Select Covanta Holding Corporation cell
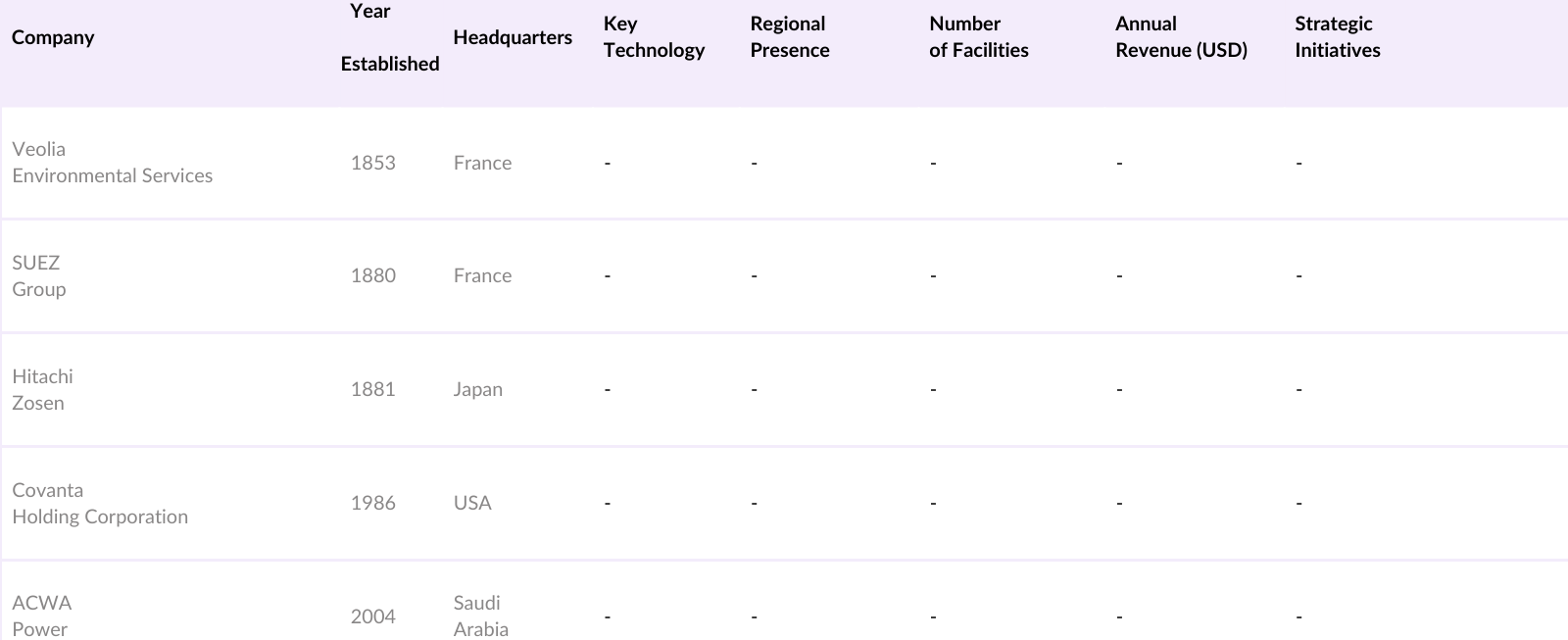Viewport: 1568px width, 640px height. click(x=100, y=504)
